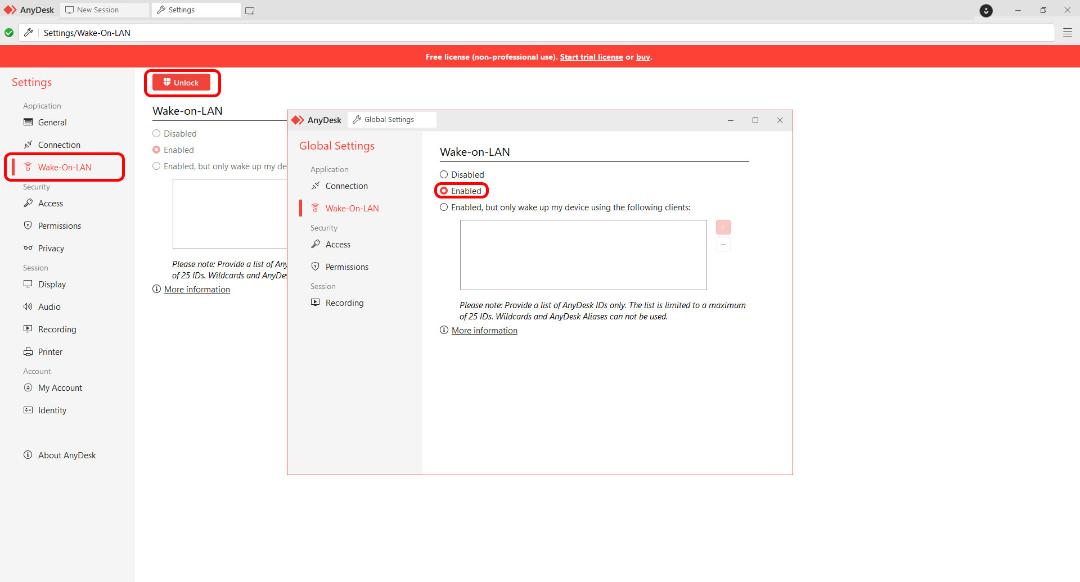
Task: Switch to the Settings tab in title bar
Action: coord(196,10)
